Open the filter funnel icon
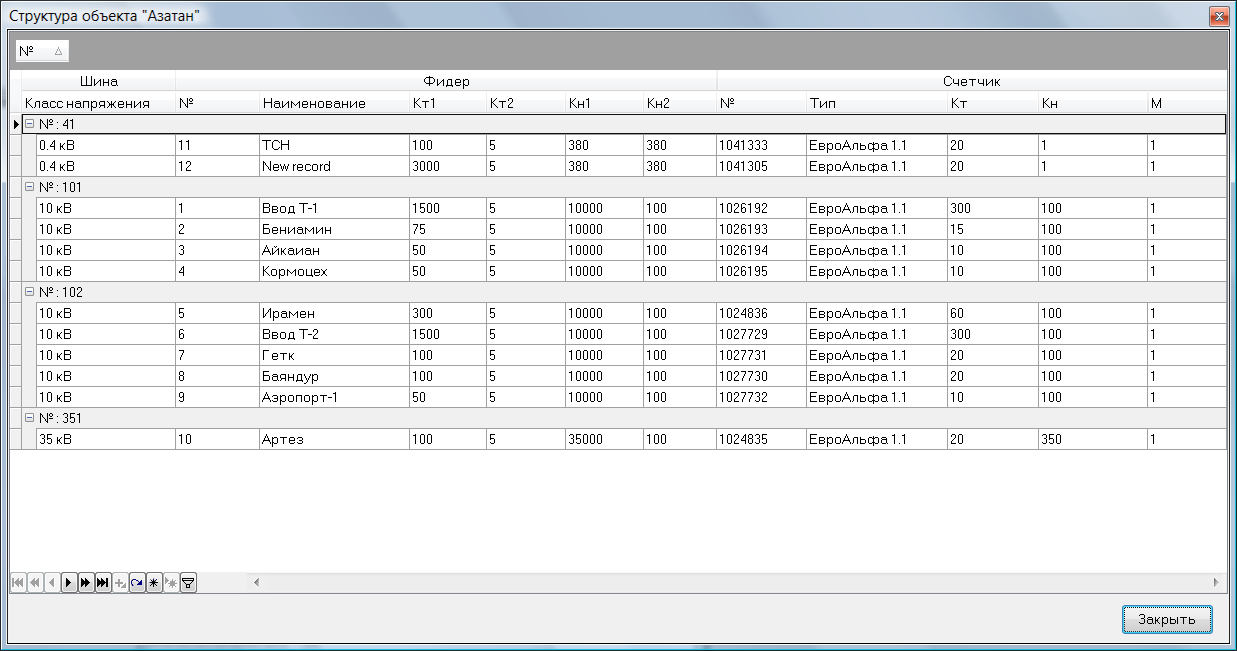This screenshot has height=651, width=1237. (188, 582)
